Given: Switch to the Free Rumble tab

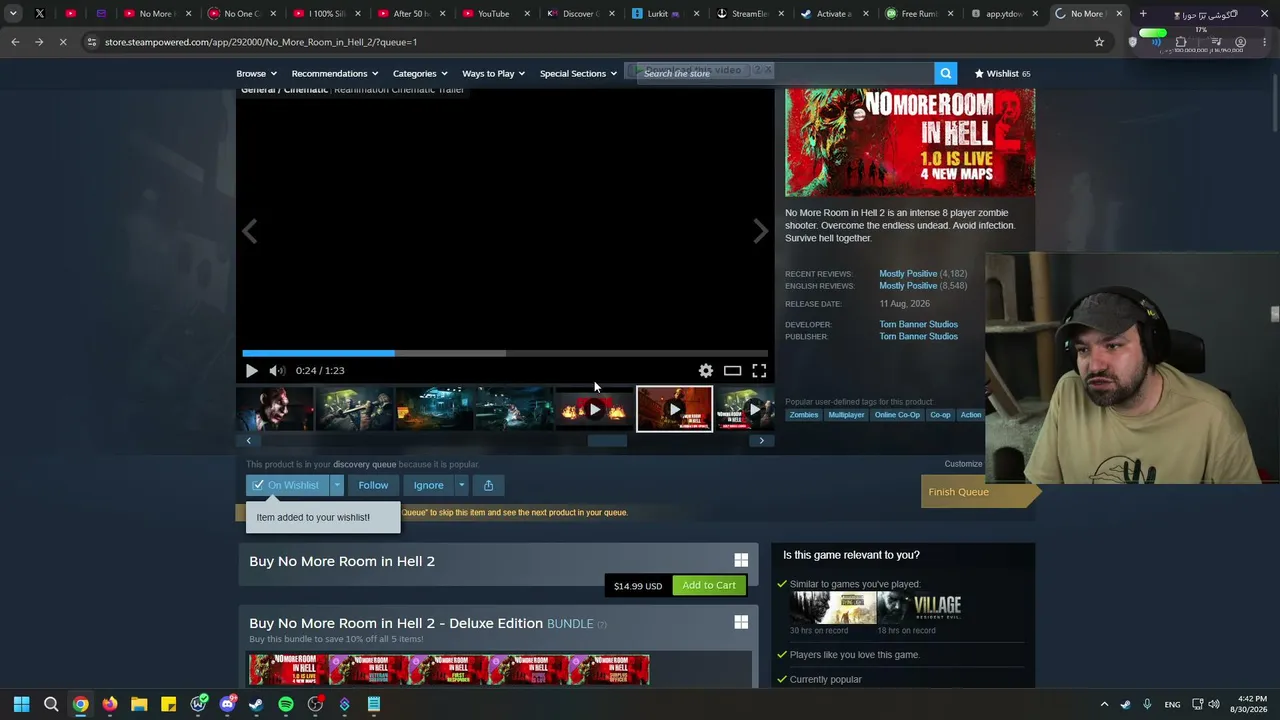Looking at the screenshot, I should 919,14.
